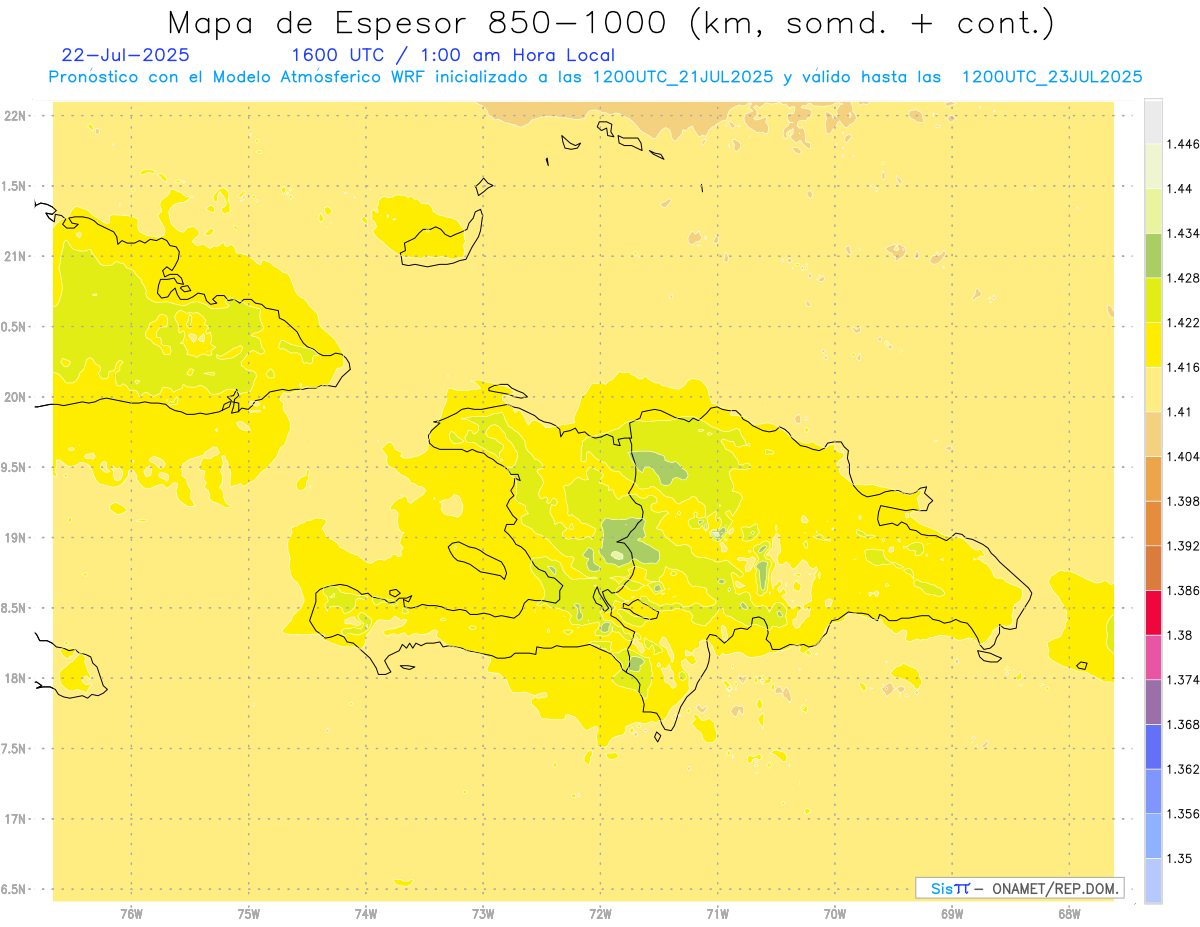
Task: Click the 73W longitude label
Action: pyautogui.click(x=483, y=913)
